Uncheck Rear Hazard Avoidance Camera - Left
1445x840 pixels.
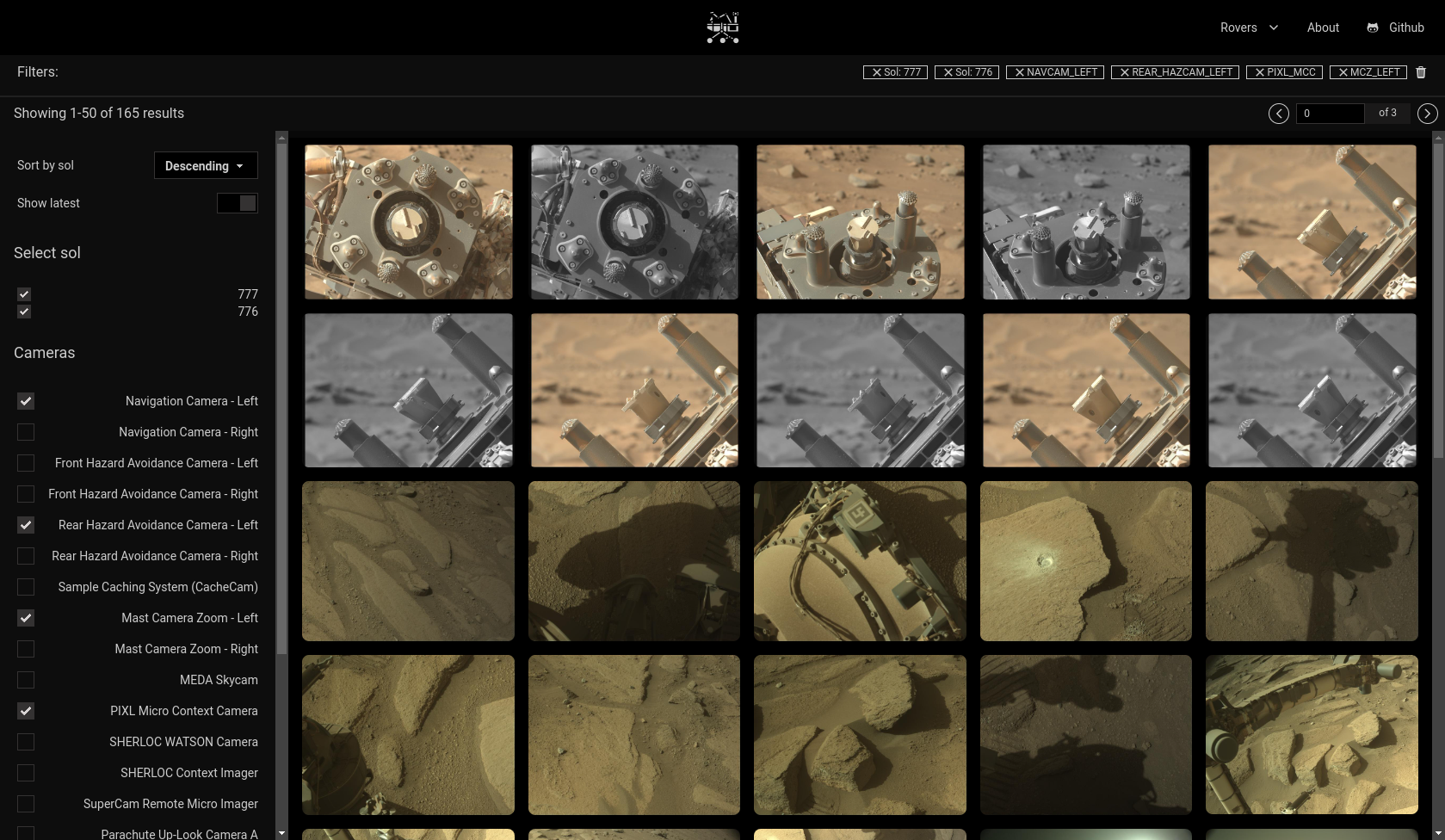(x=26, y=525)
